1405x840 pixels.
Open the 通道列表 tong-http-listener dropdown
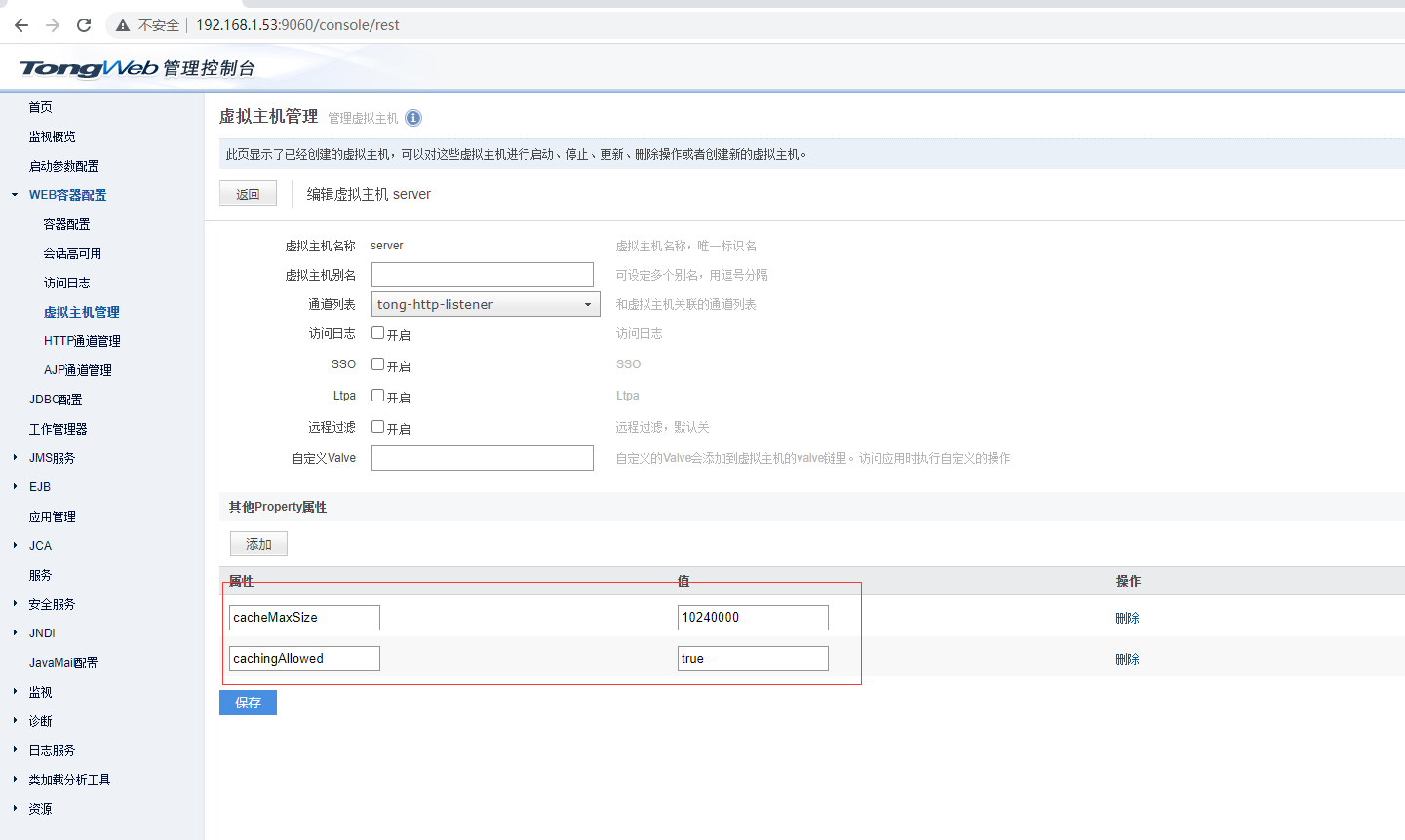(x=486, y=304)
